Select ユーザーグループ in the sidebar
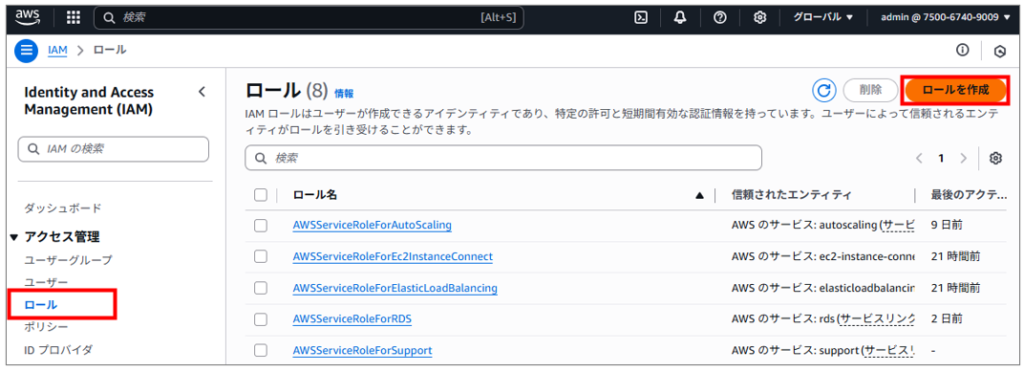Viewport: 1024px width, 372px height. tap(68, 260)
